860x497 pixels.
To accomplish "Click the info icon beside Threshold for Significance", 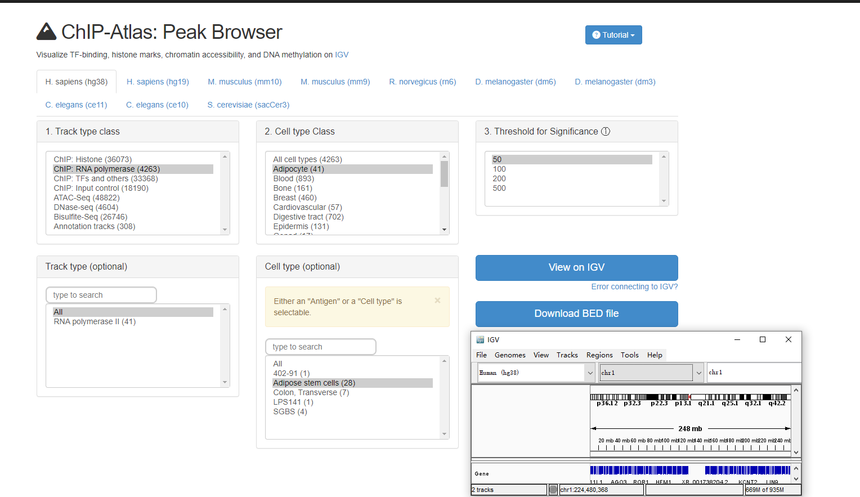I will tap(606, 132).
